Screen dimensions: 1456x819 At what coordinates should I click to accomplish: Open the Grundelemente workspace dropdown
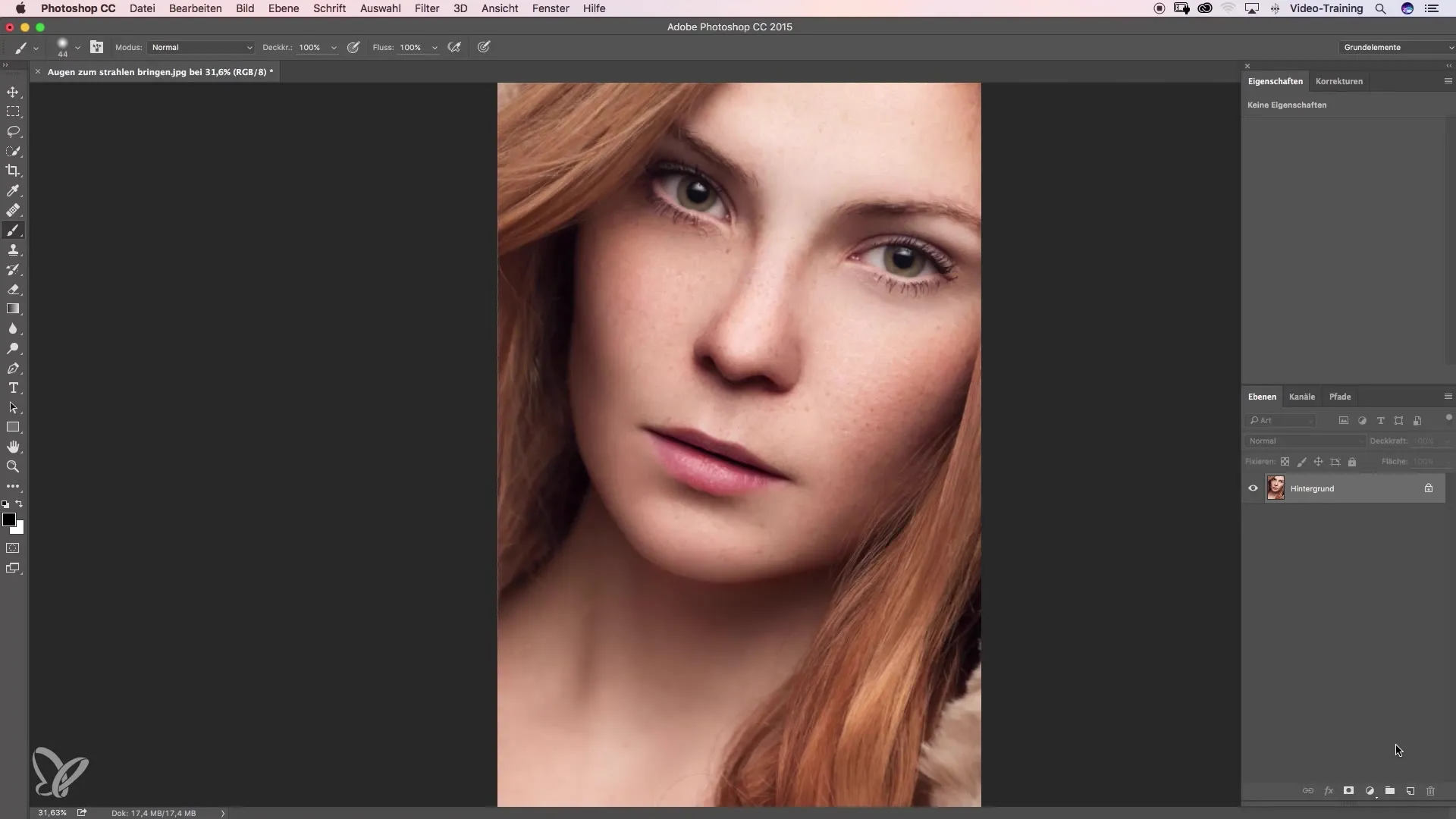pos(1397,47)
